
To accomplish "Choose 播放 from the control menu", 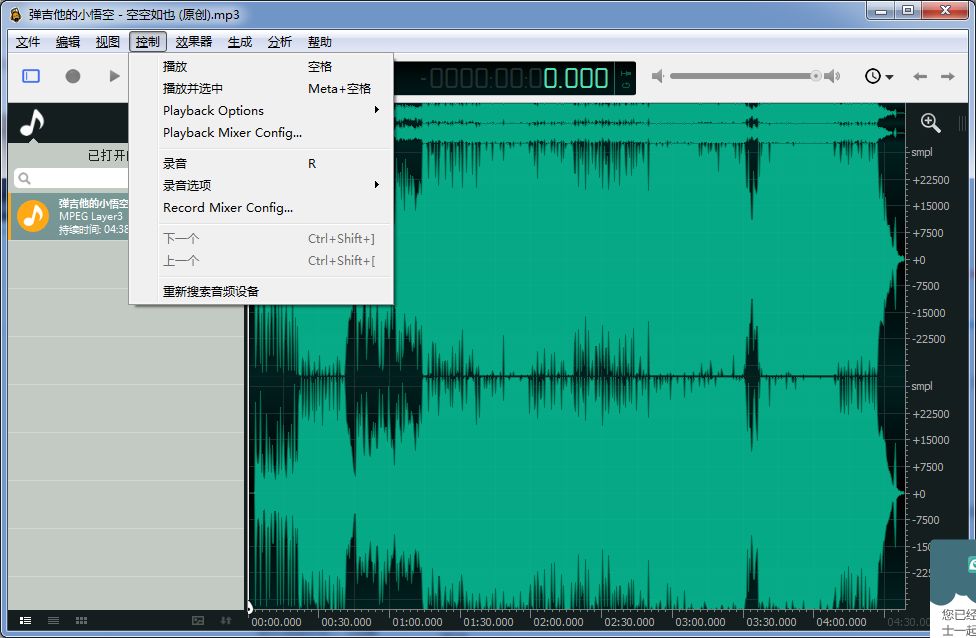I will 261,67.
